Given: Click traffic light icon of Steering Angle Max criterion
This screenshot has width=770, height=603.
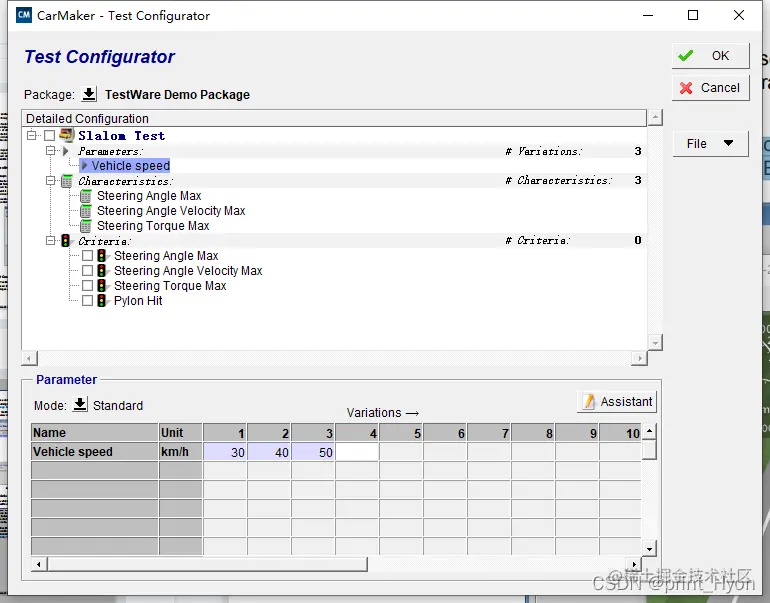Looking at the screenshot, I should pos(102,256).
